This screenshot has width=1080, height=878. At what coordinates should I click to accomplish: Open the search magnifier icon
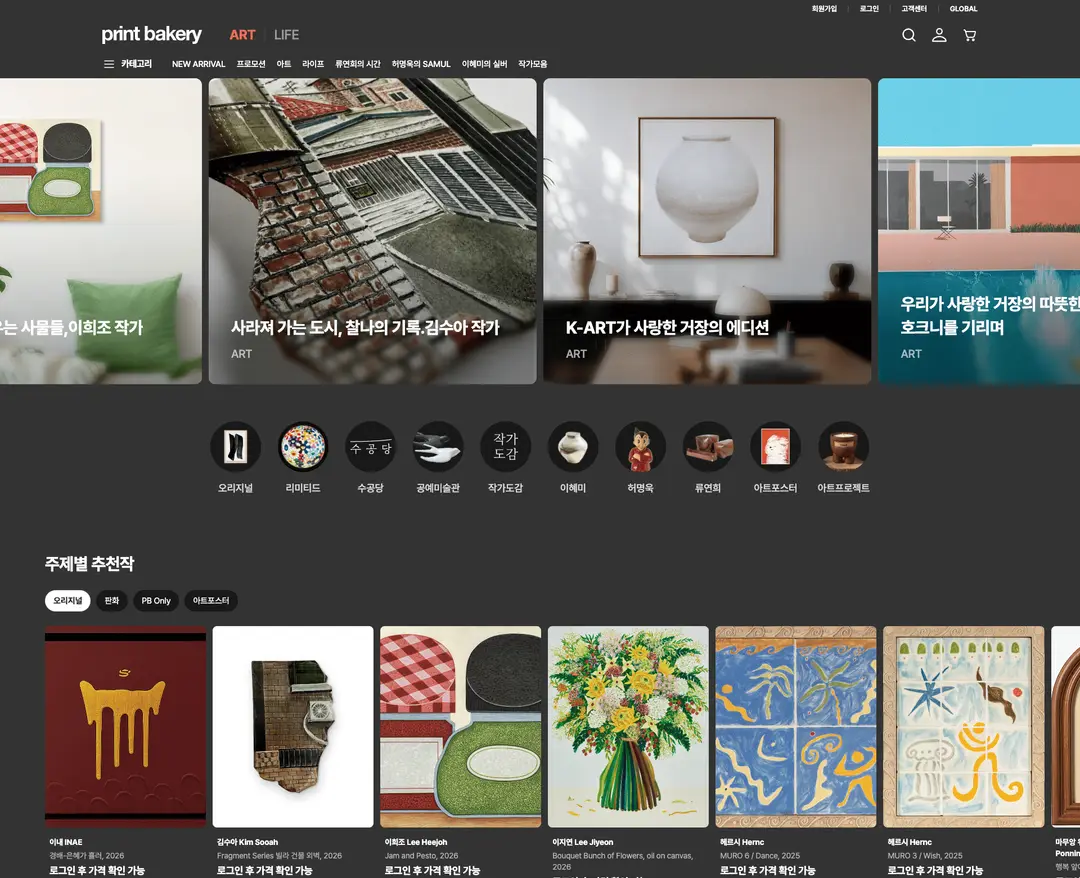pos(908,35)
